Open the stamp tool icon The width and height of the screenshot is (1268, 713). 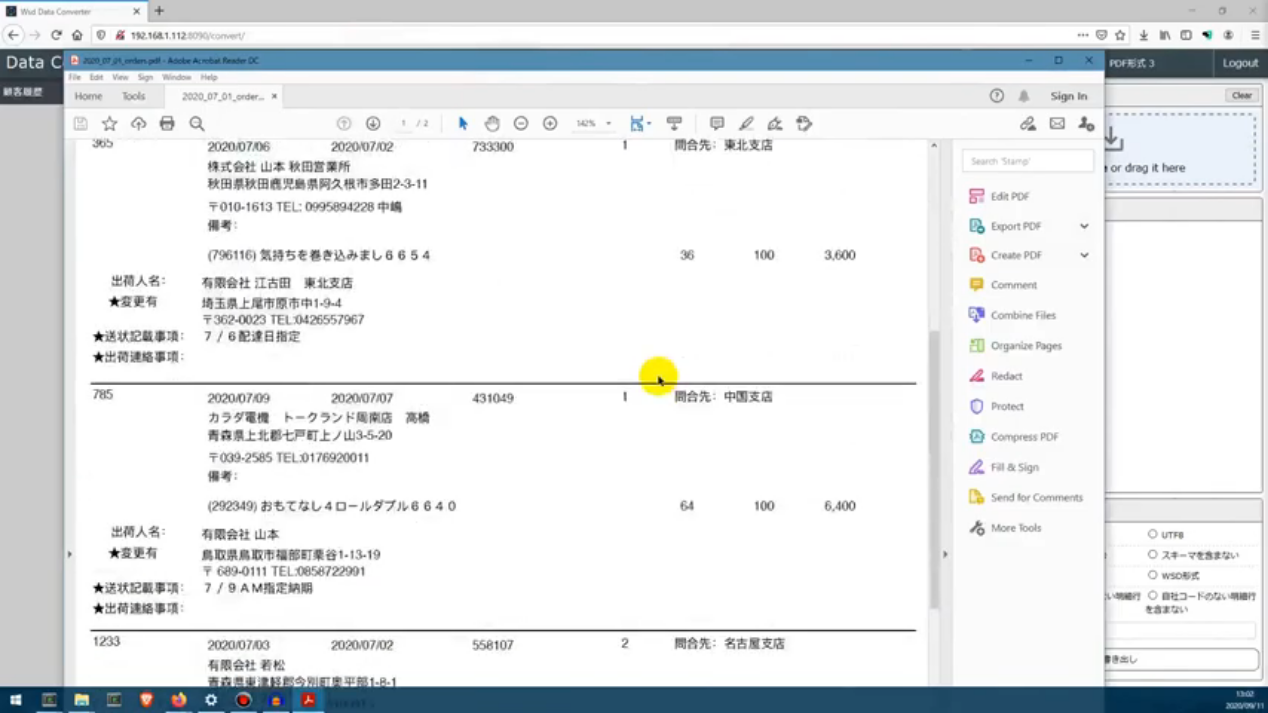804,124
